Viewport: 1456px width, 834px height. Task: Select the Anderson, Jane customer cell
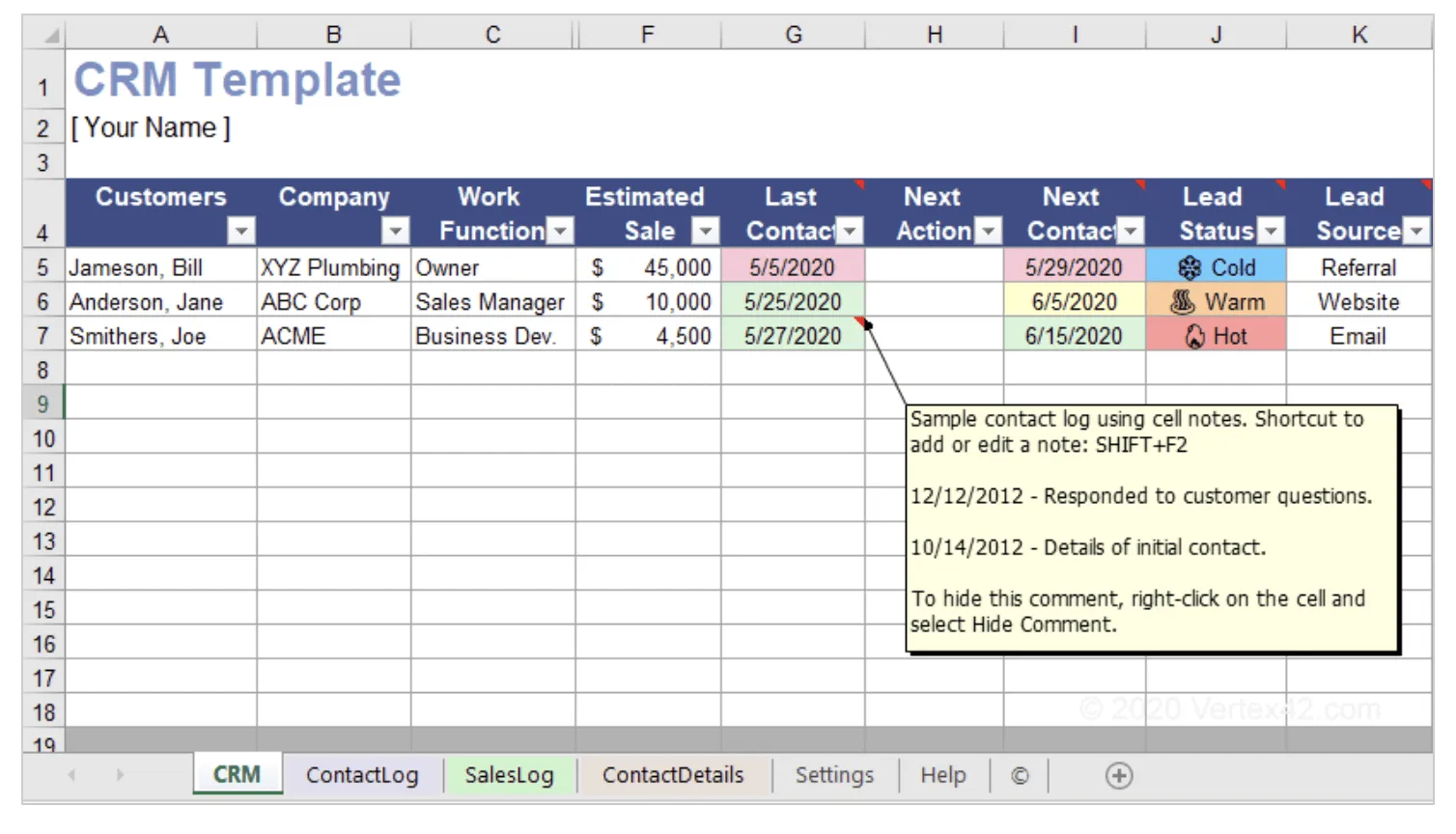coord(161,302)
